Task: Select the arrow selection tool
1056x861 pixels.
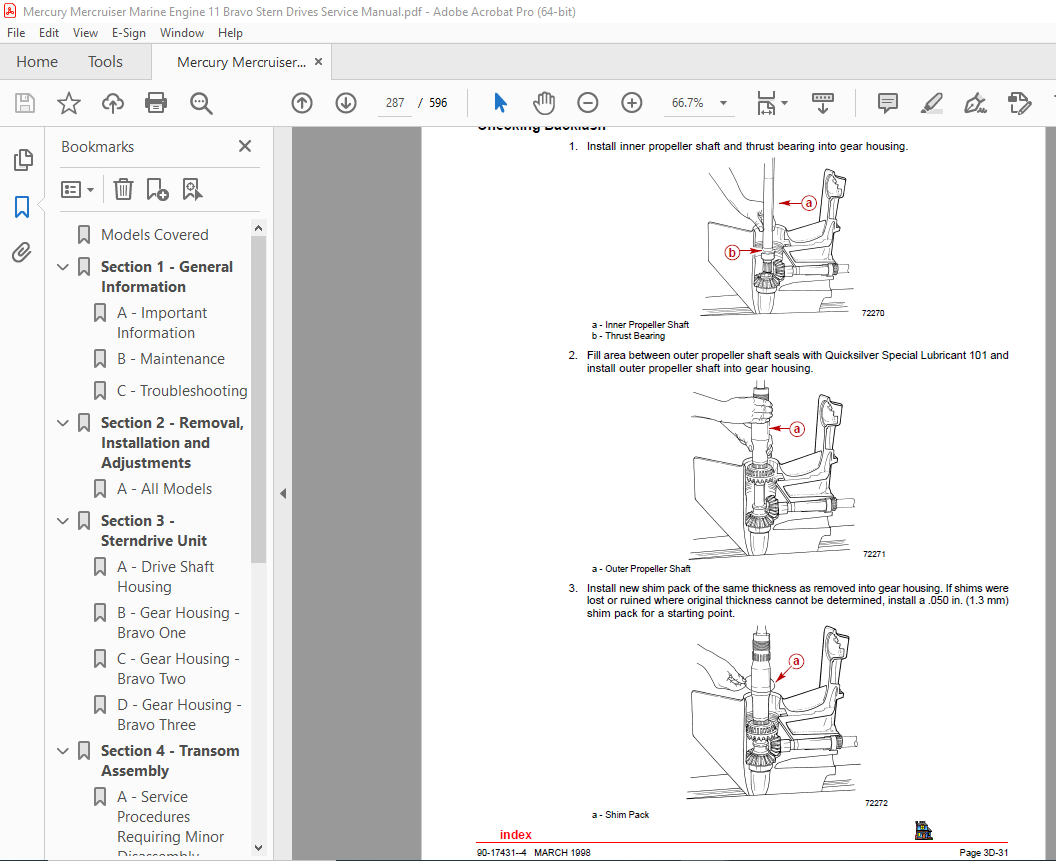Action: coord(500,103)
